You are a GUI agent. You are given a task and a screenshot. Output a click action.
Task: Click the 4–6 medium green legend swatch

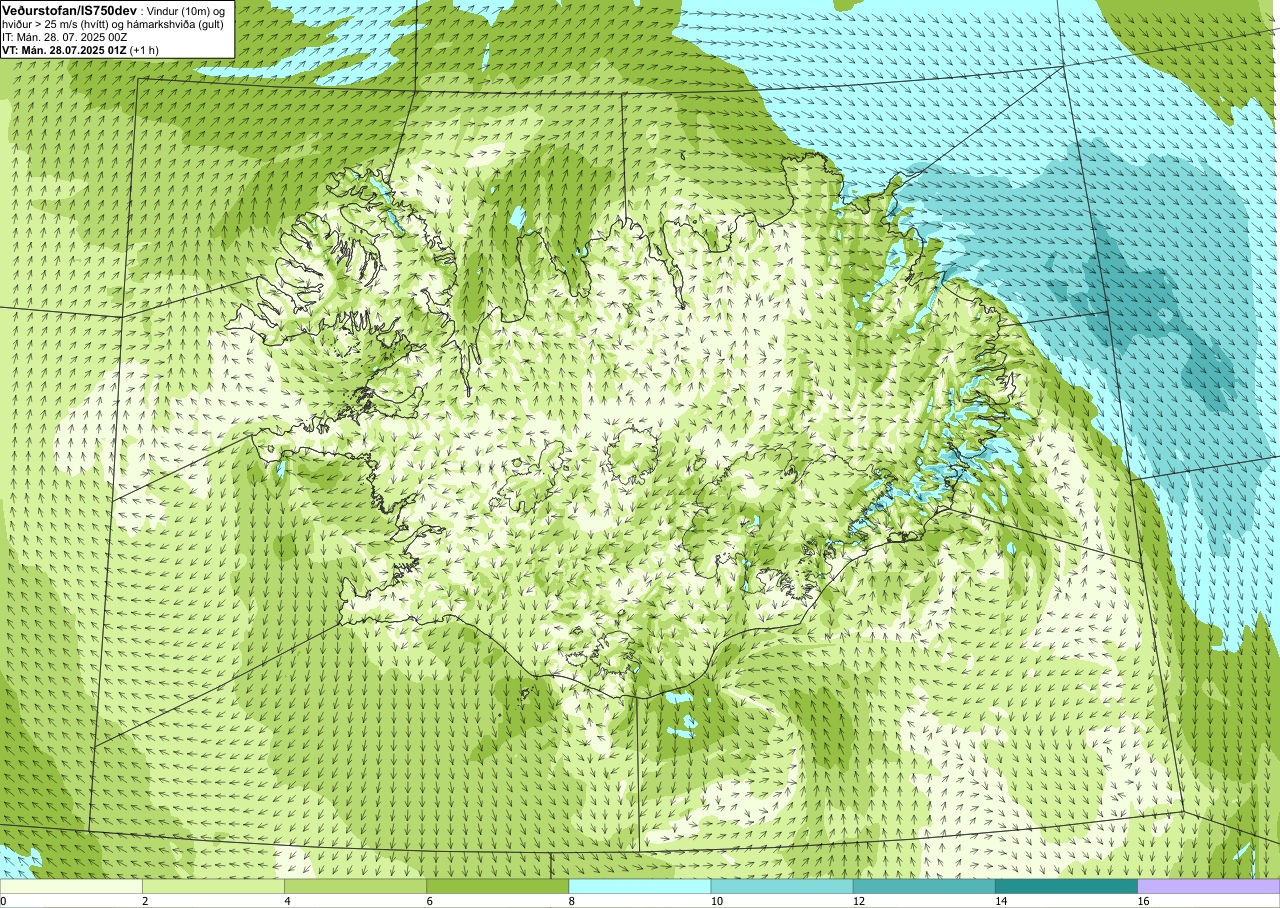click(x=355, y=886)
